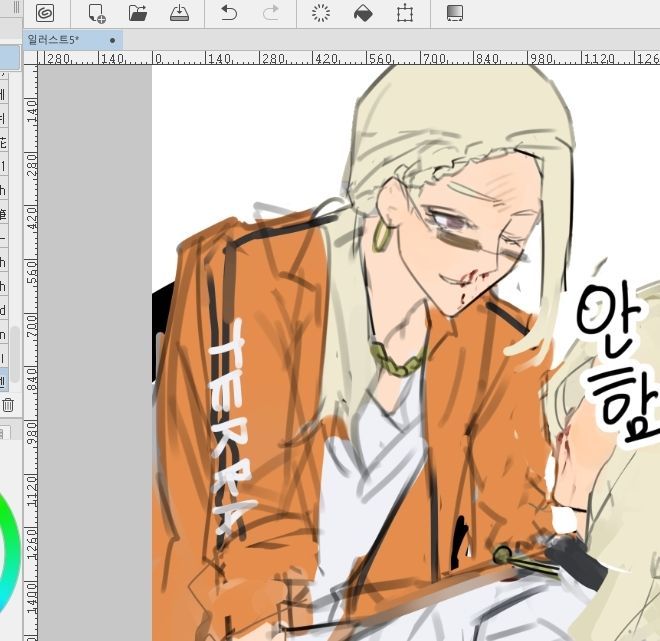Click the left palette dock grip handle
Image resolution: width=660 pixels, height=641 pixels.
tap(16, 8)
